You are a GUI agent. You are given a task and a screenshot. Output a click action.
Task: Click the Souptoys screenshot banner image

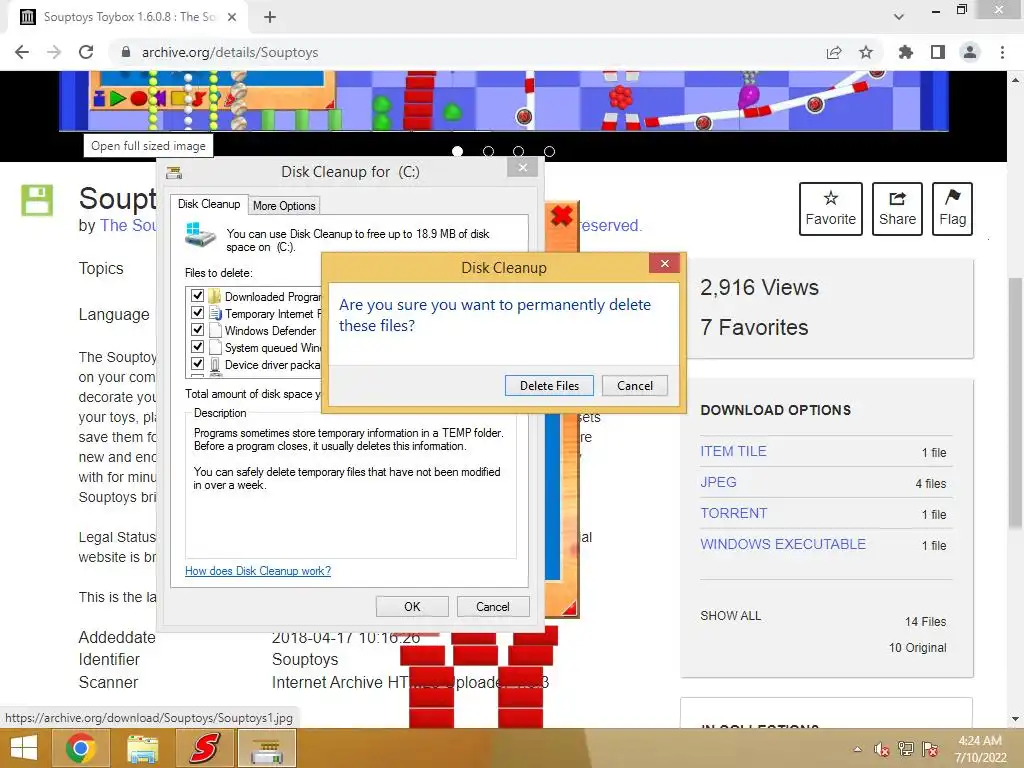pos(504,101)
